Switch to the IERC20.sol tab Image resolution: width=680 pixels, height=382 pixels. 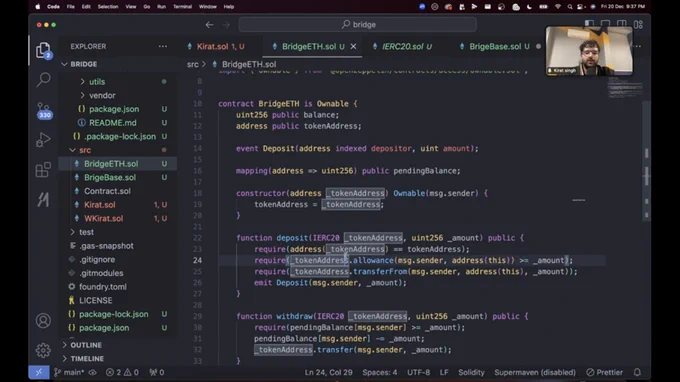point(403,46)
